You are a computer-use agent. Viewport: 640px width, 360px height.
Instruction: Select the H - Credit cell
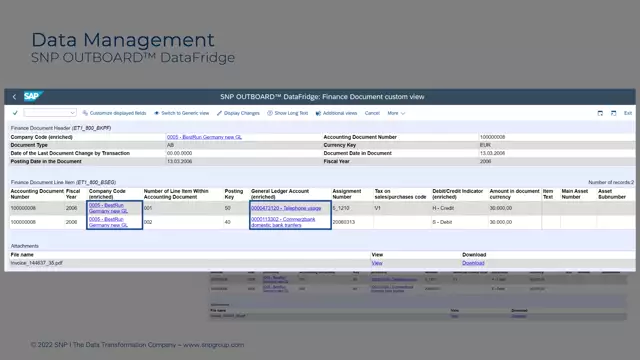(443, 208)
